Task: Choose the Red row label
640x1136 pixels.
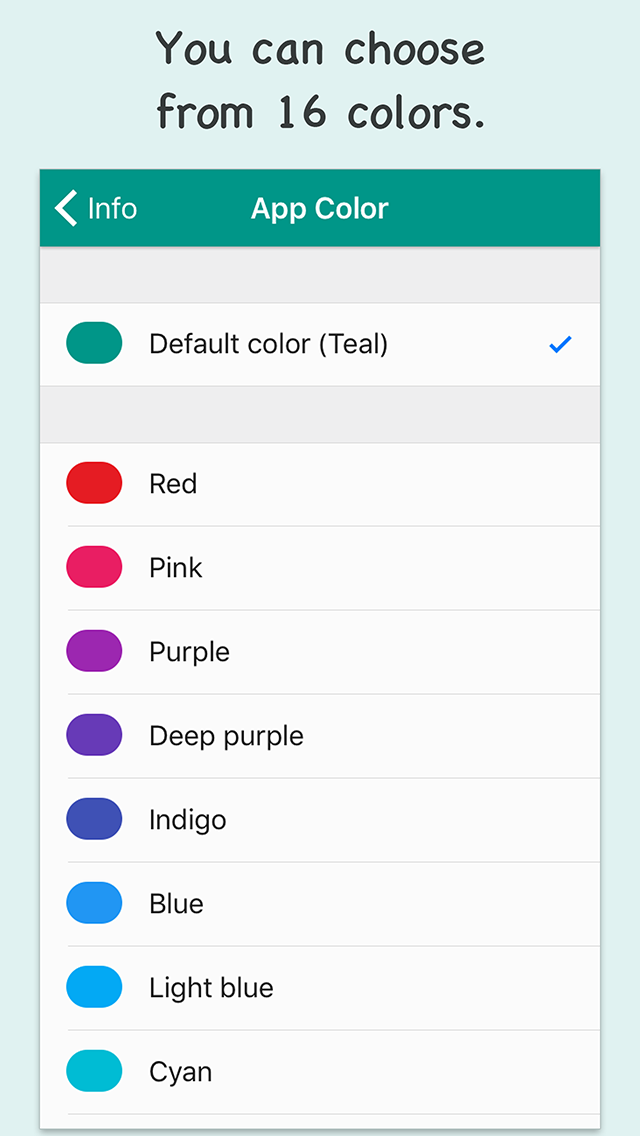Action: point(173,483)
